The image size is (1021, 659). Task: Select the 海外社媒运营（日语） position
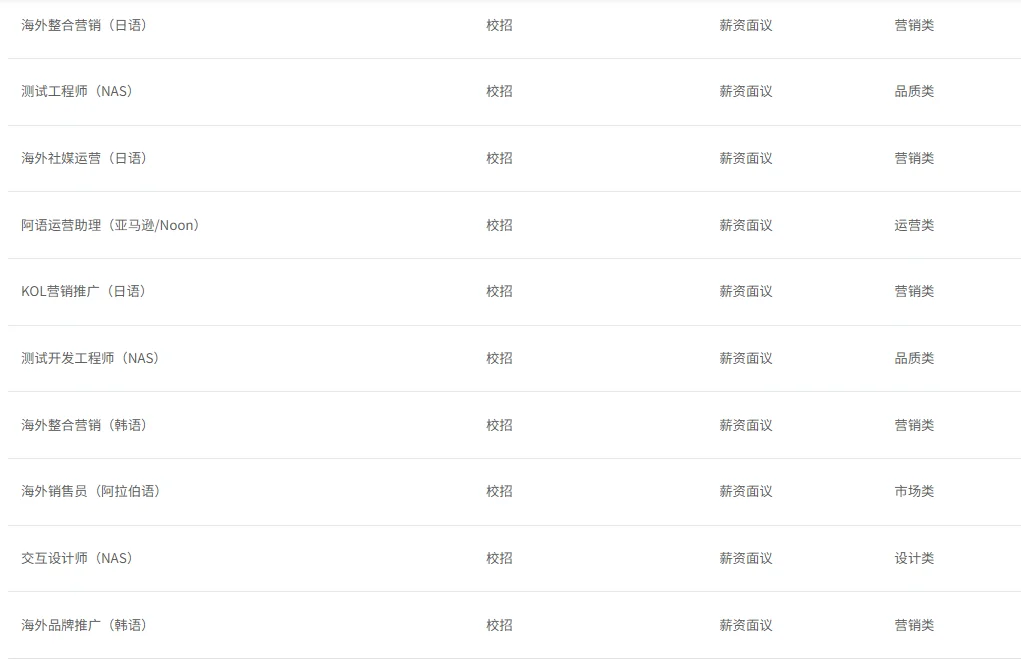coord(84,158)
